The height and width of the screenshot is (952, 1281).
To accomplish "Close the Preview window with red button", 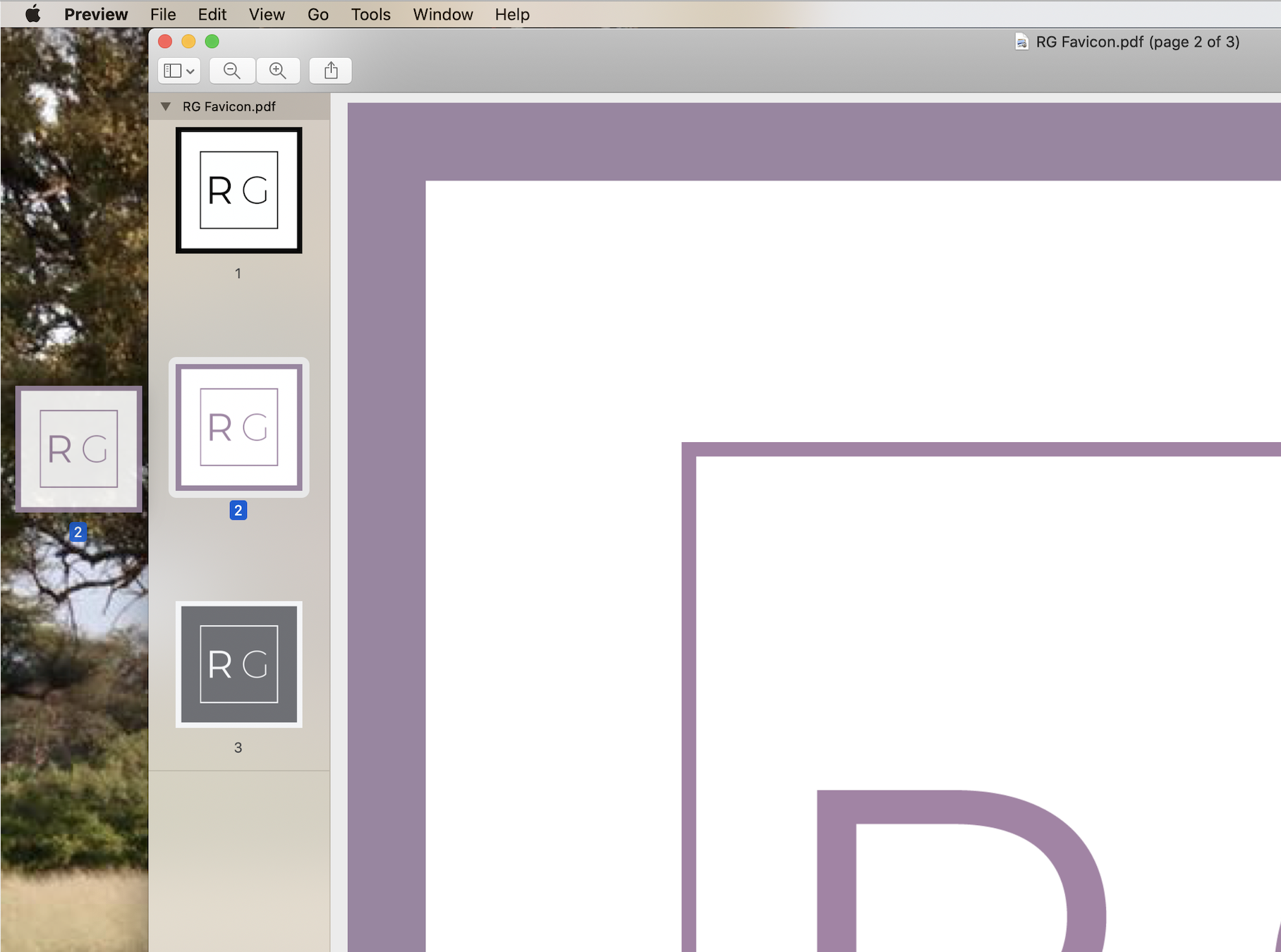I will tap(165, 42).
